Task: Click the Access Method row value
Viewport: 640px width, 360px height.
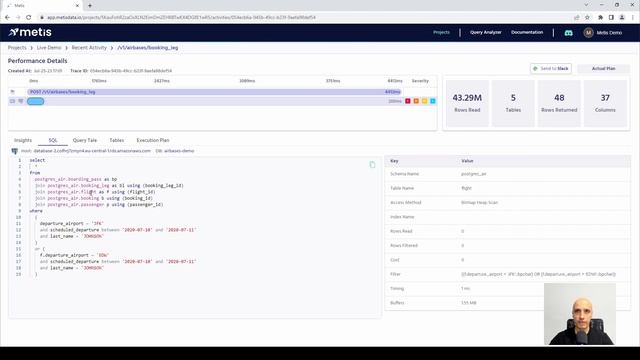Action: click(x=479, y=202)
